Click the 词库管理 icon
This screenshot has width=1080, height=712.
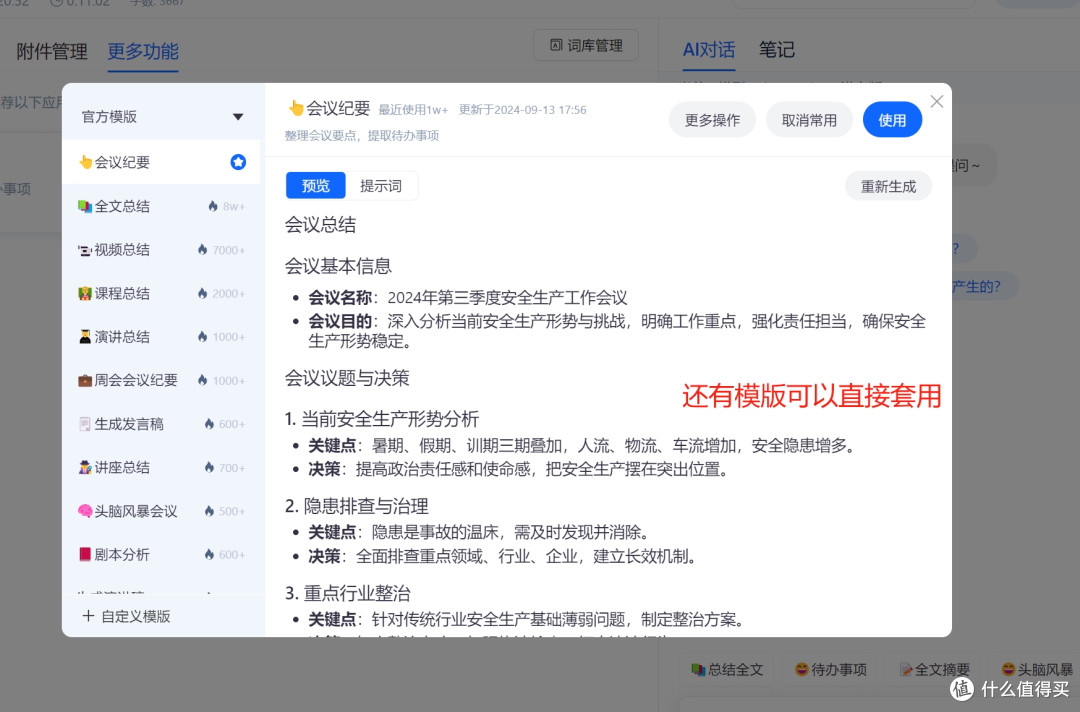556,45
